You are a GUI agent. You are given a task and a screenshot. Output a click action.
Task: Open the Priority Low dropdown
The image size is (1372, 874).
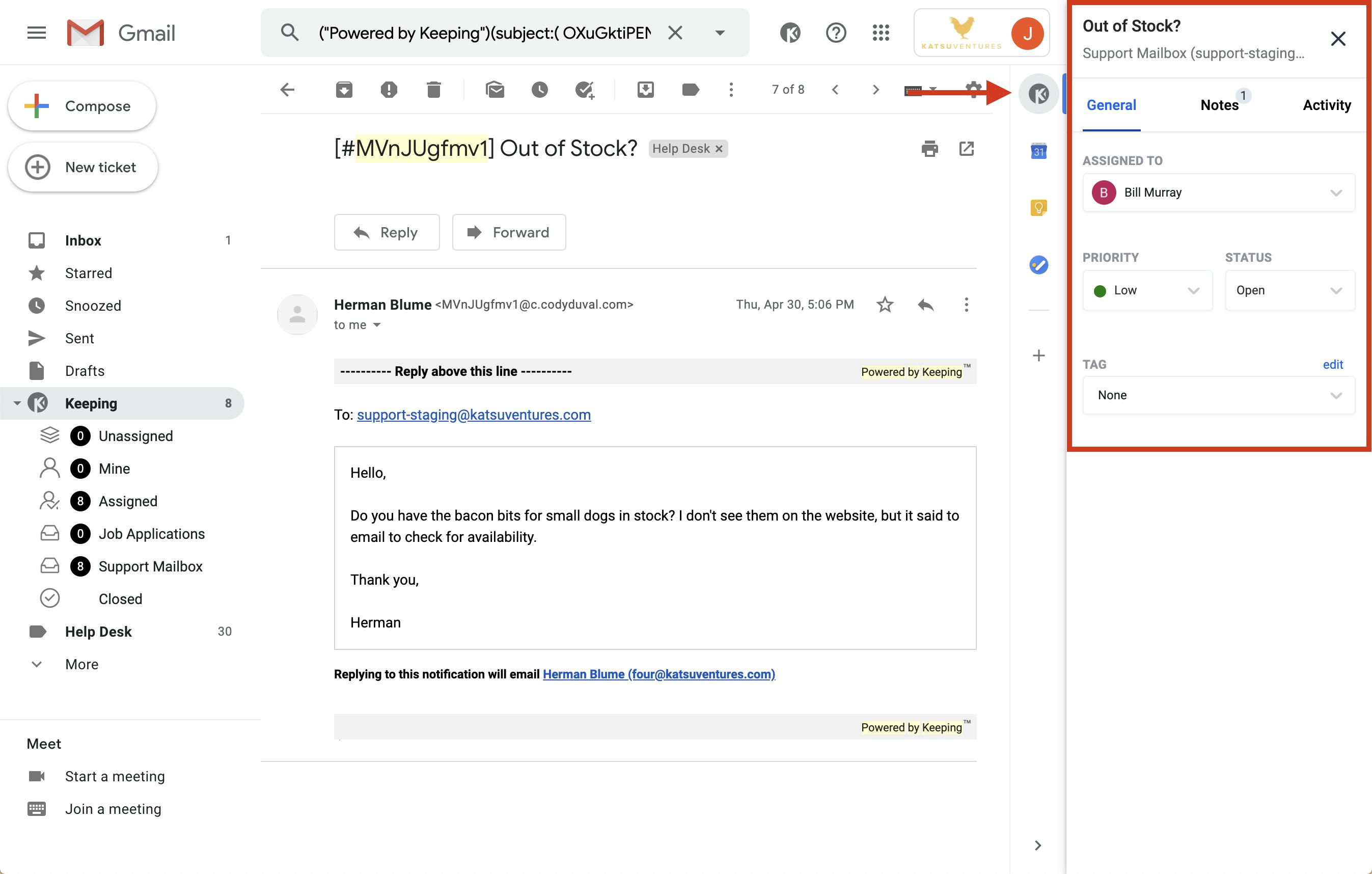coord(1147,290)
